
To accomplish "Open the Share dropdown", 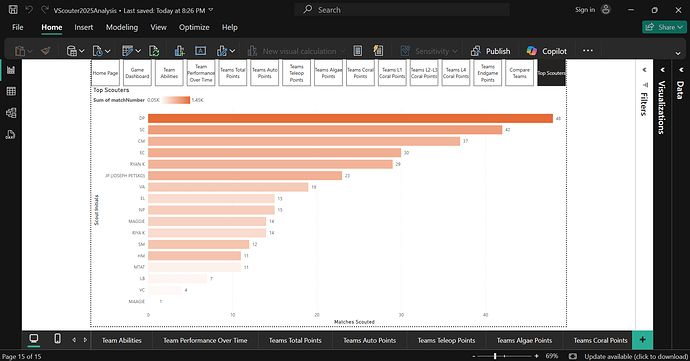I will click(664, 27).
